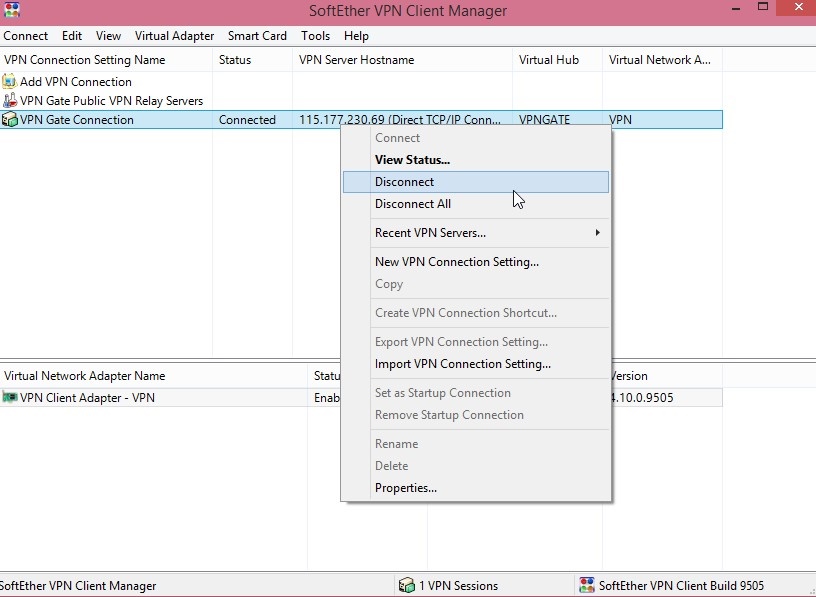Click the VPN Sessions icon in status bar

click(x=406, y=585)
